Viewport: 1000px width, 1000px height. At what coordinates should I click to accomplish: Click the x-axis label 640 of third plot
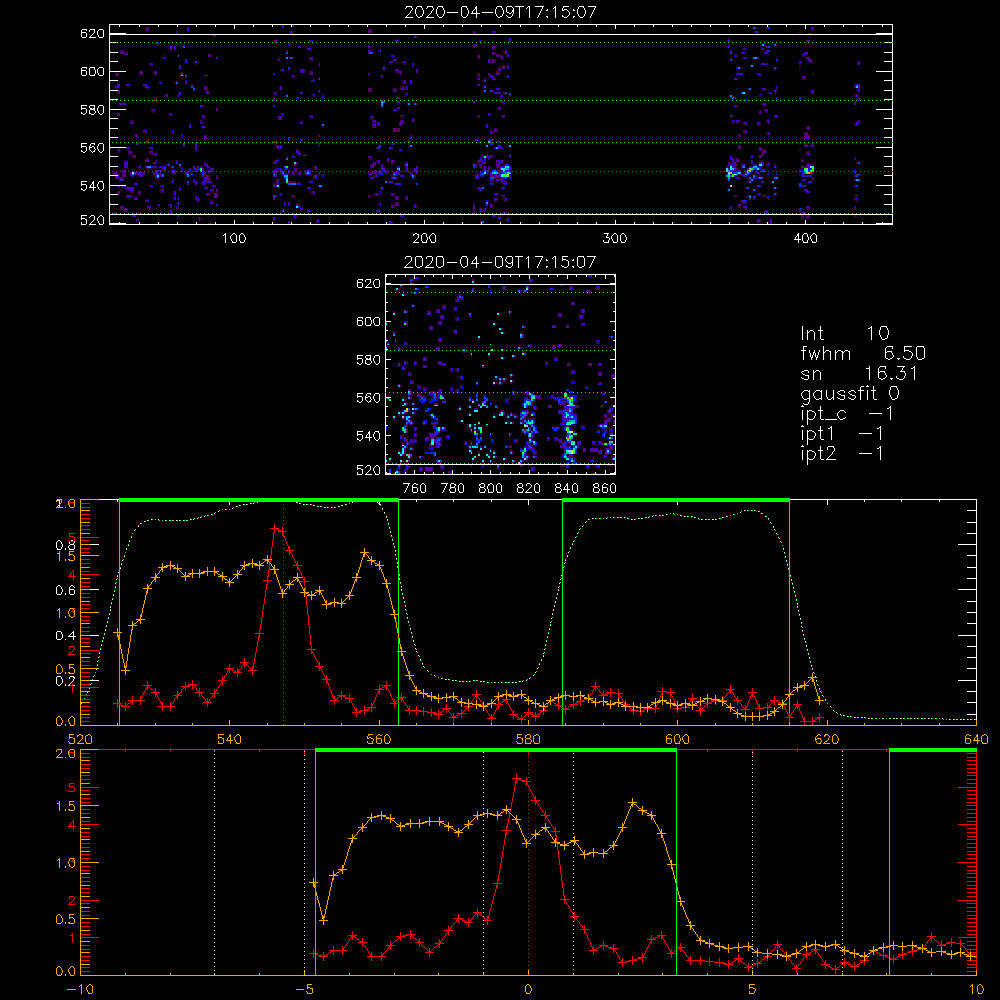[x=976, y=739]
